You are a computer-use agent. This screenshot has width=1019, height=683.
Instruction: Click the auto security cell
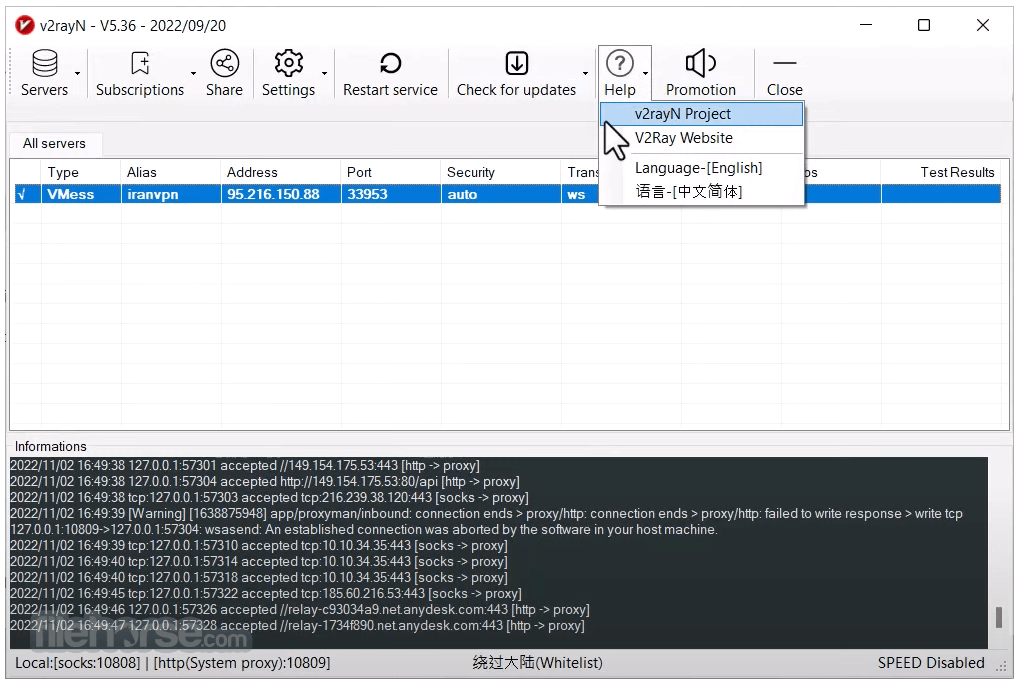[501, 194]
